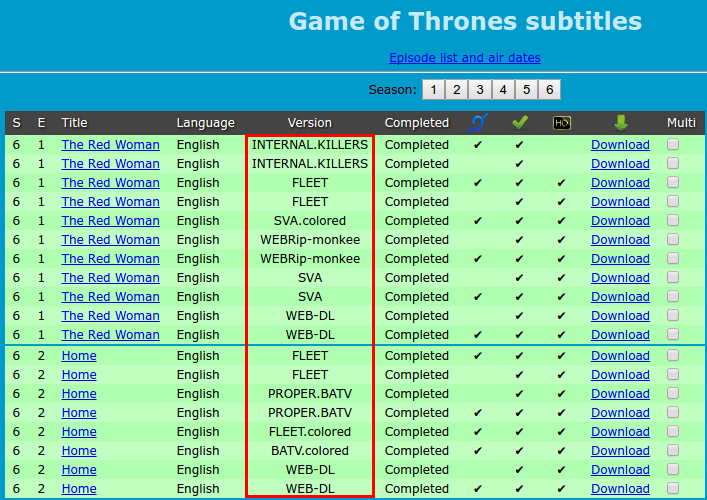Select Season 1 button
707x500 pixels.
pos(433,90)
